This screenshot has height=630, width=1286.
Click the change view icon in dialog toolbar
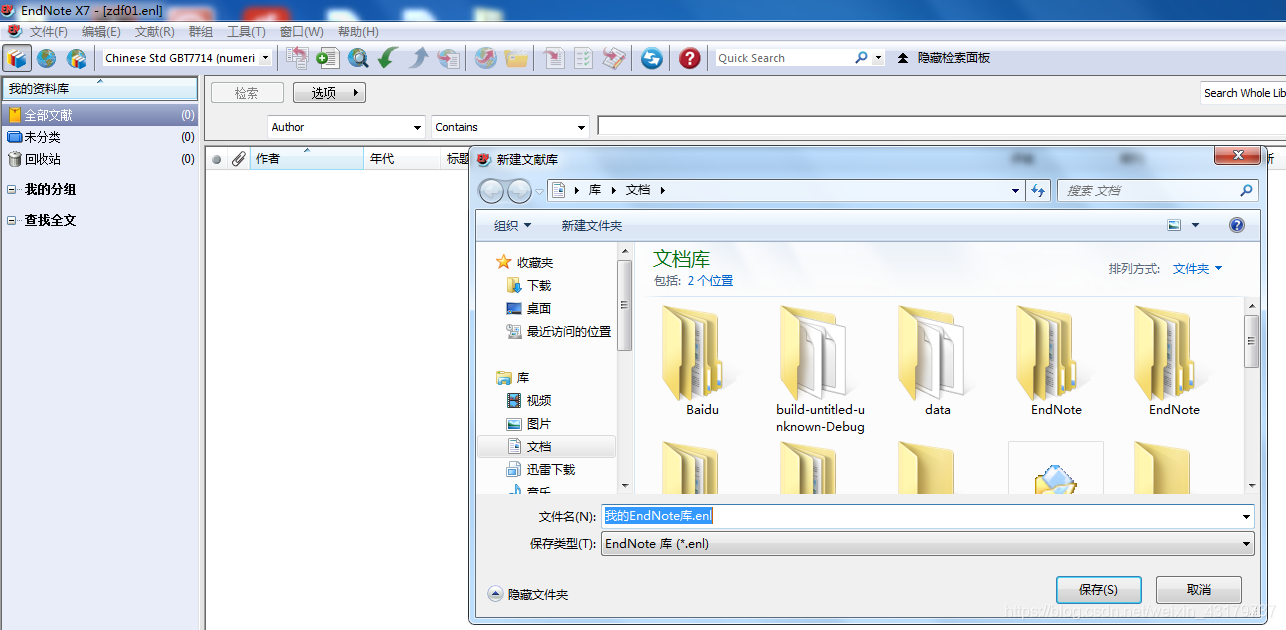pos(1174,226)
